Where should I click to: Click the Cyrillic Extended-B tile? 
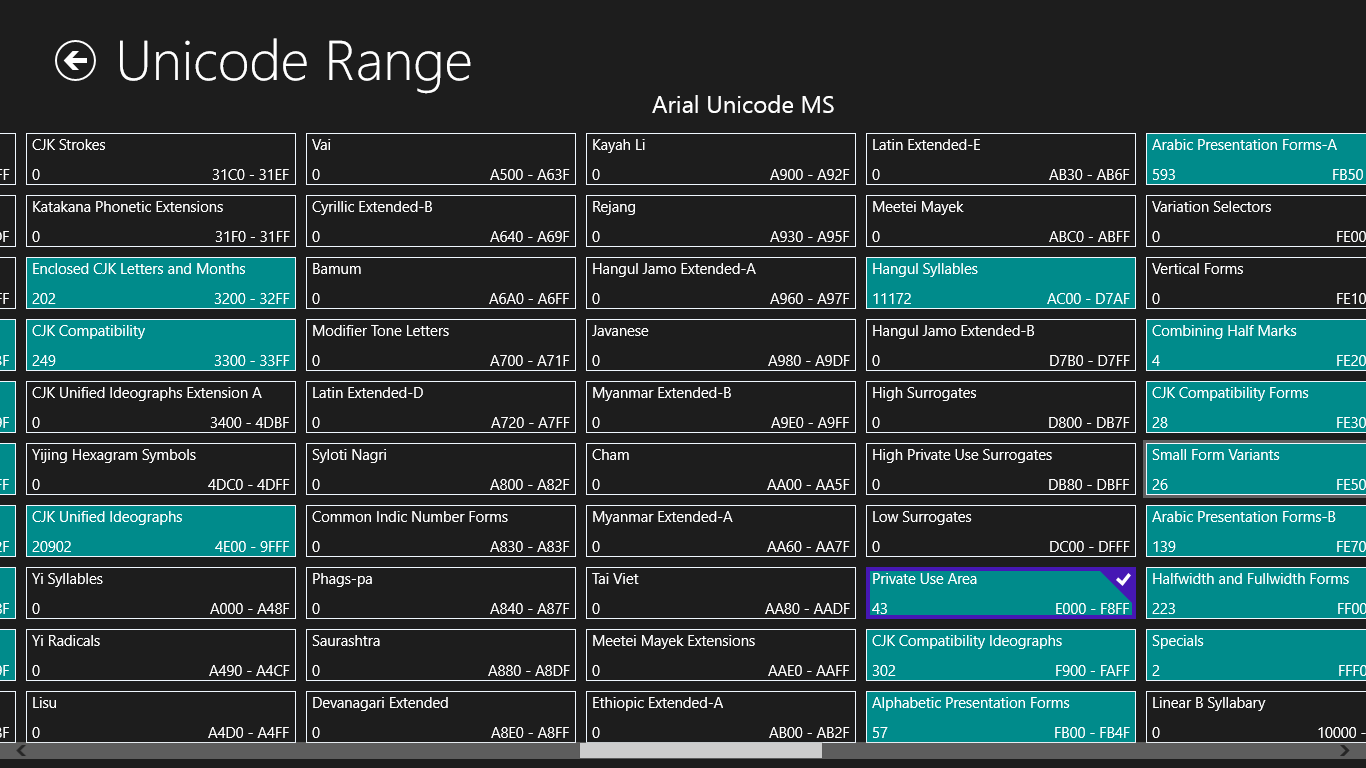point(441,221)
